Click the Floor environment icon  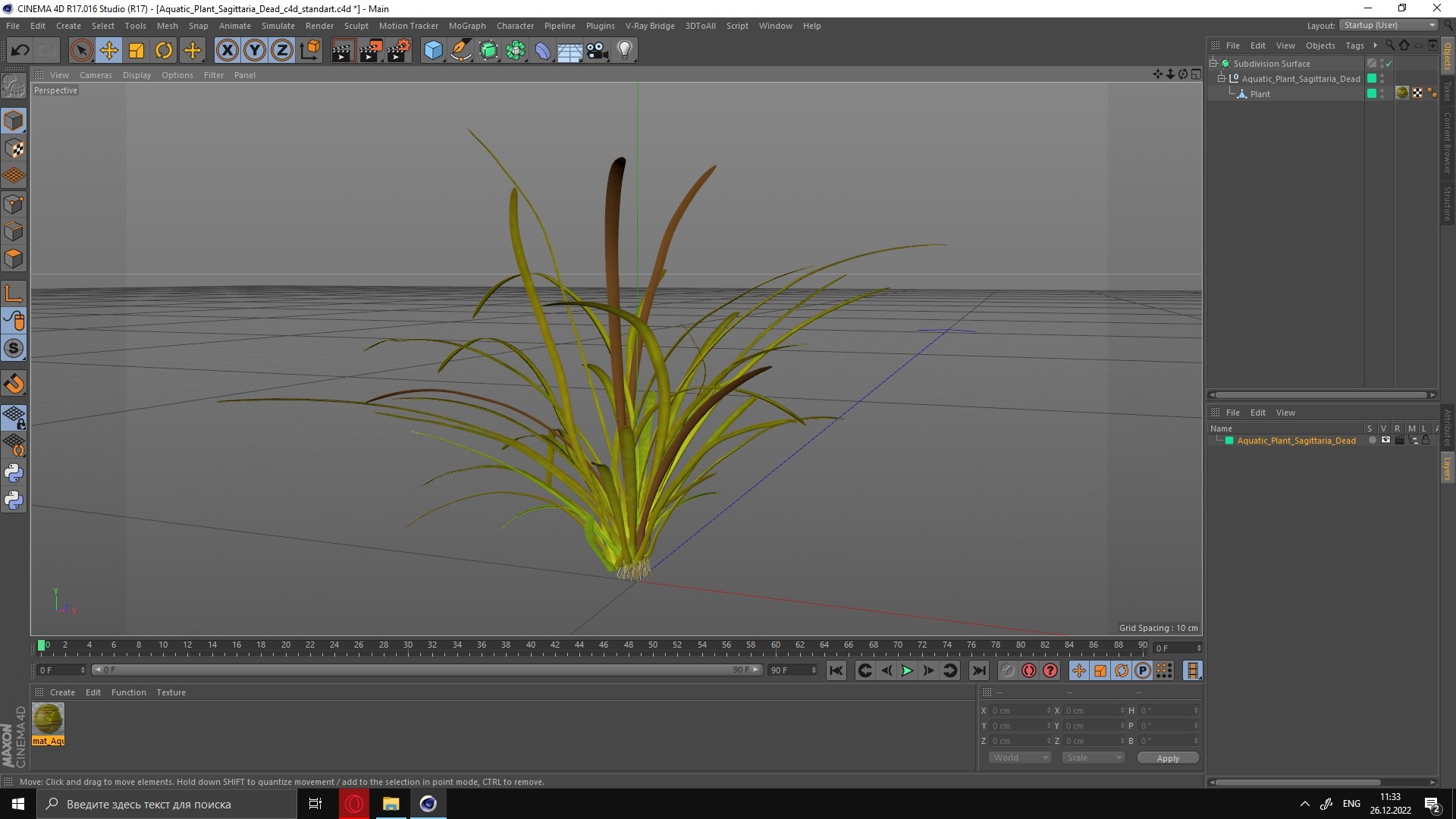[x=570, y=51]
